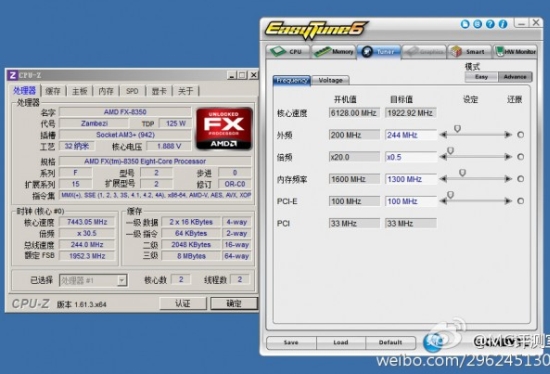
Task: Open the 内存 tab in CPU-Z
Action: (x=106, y=91)
